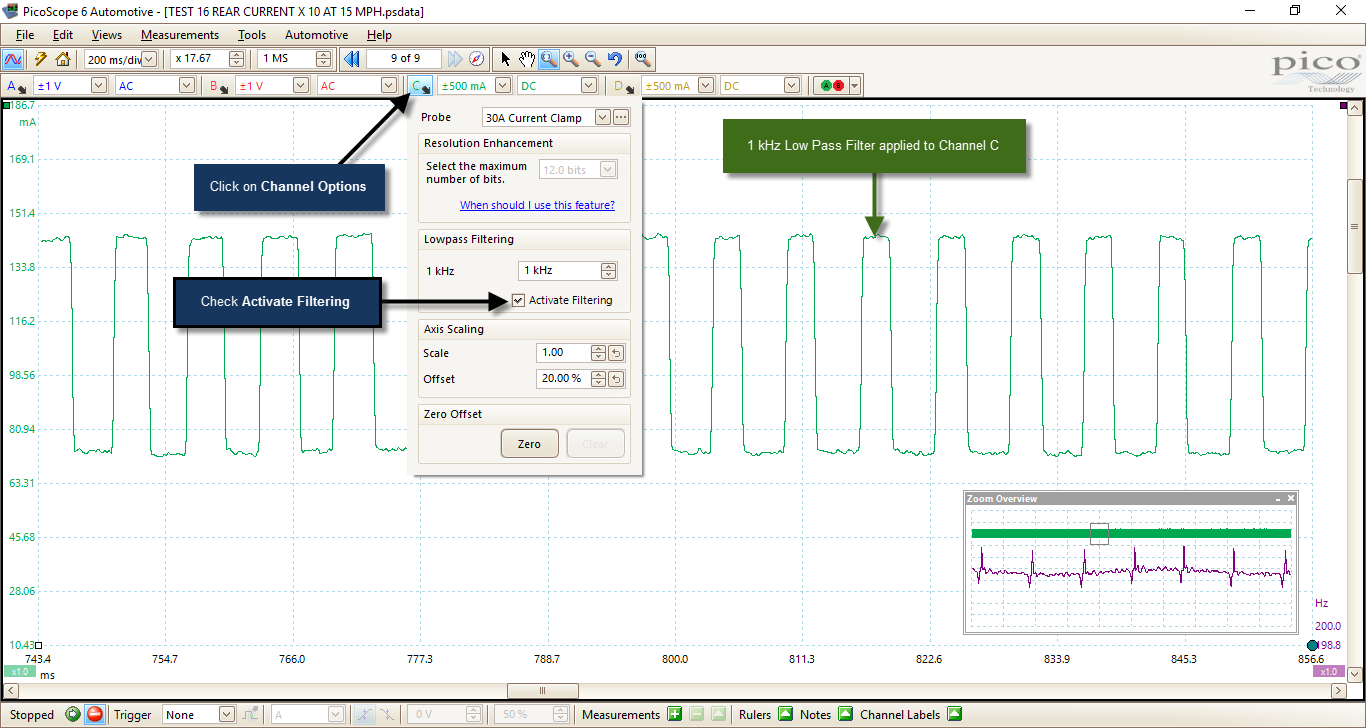Click the Channel Labels toggle icon
Screen dimensions: 1366x728
(954, 714)
